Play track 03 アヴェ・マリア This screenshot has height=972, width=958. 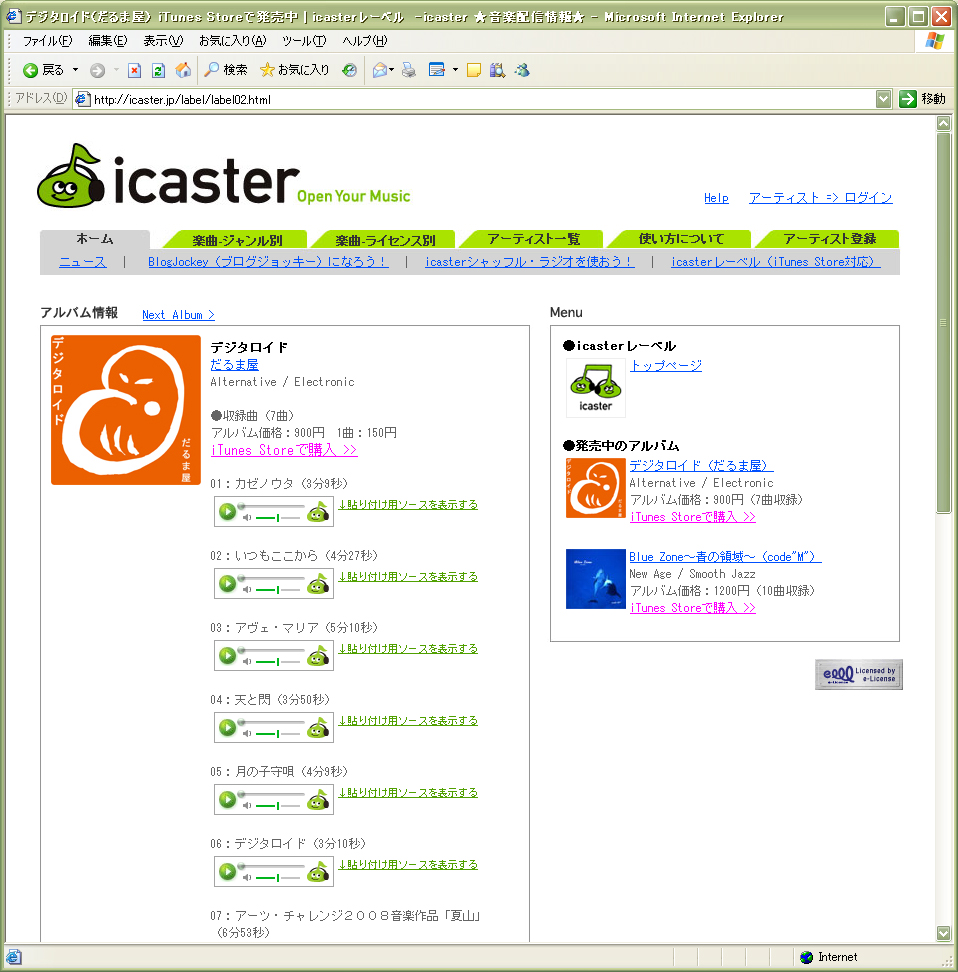coord(228,655)
